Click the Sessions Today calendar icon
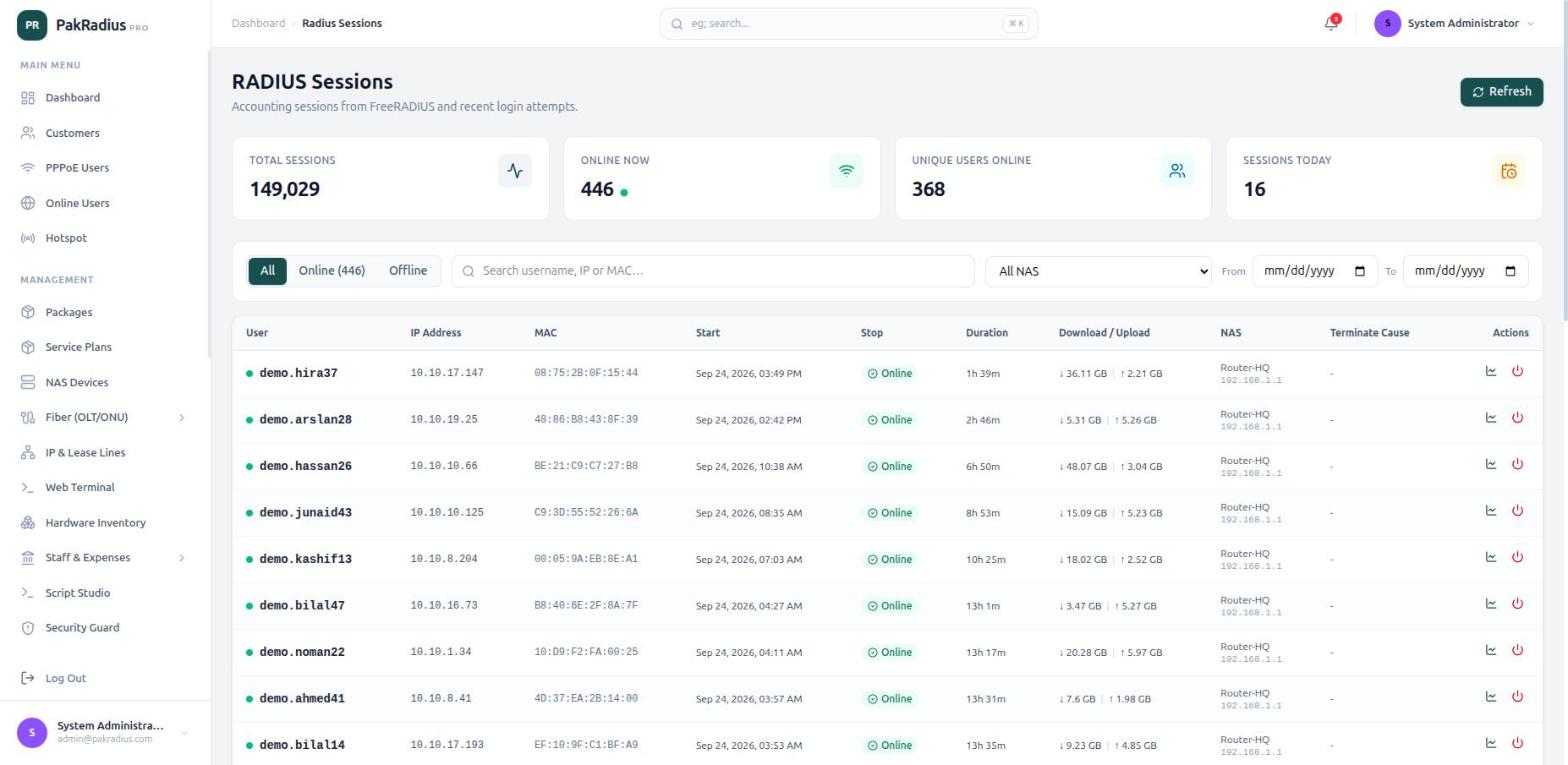Image resolution: width=1568 pixels, height=765 pixels. tap(1508, 171)
